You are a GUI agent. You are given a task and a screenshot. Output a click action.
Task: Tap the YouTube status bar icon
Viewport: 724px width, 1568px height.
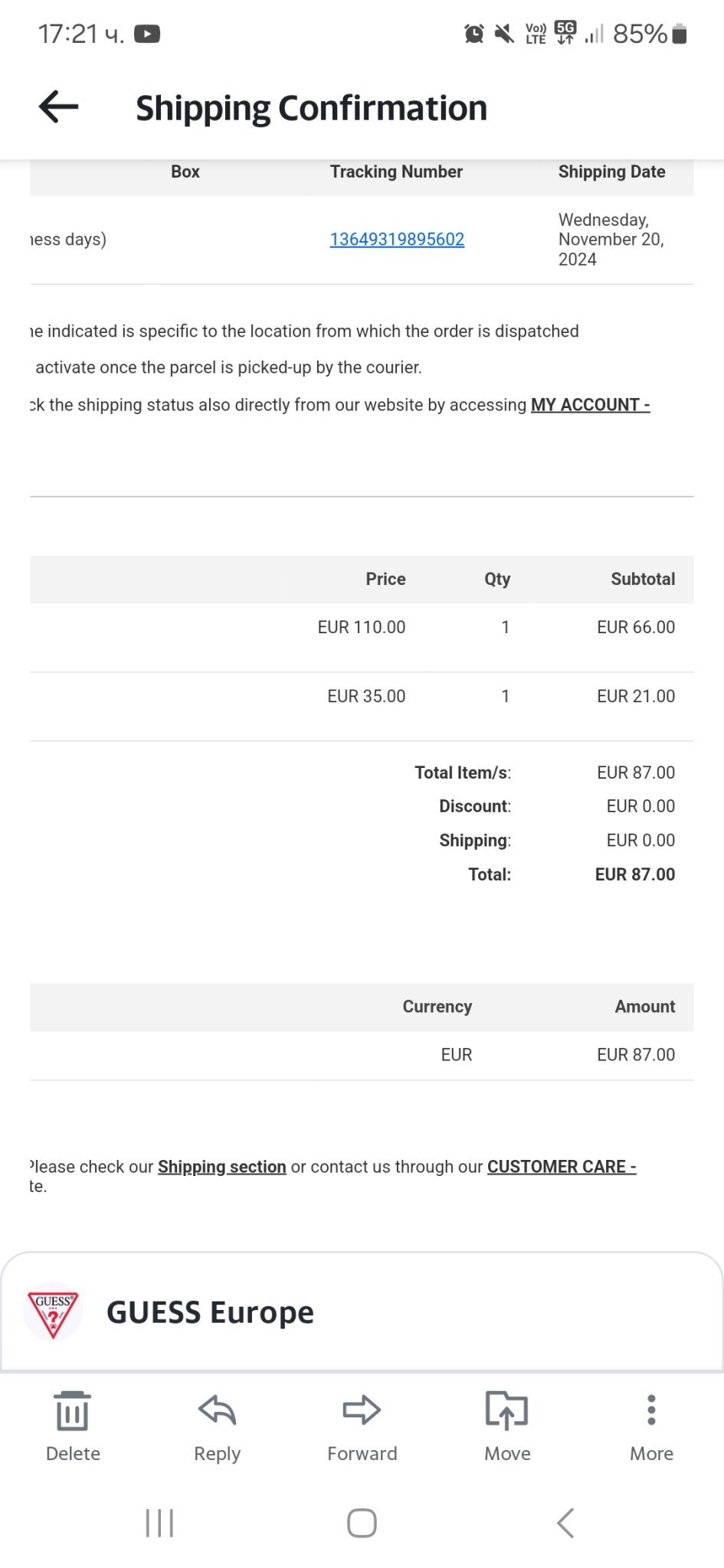(x=147, y=34)
